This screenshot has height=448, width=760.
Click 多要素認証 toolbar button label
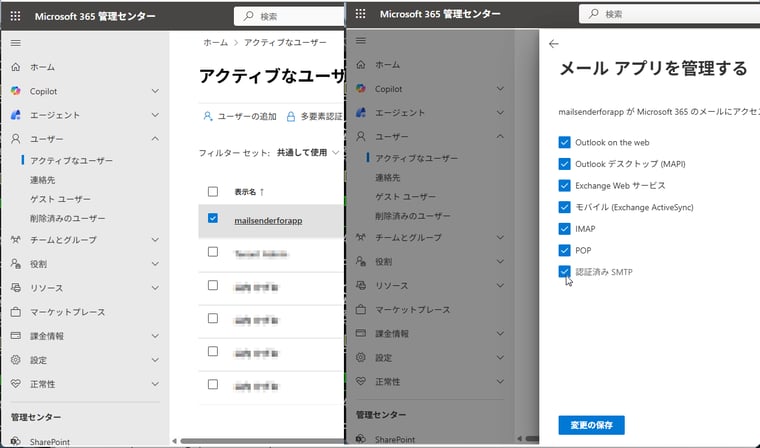pyautogui.click(x=321, y=116)
